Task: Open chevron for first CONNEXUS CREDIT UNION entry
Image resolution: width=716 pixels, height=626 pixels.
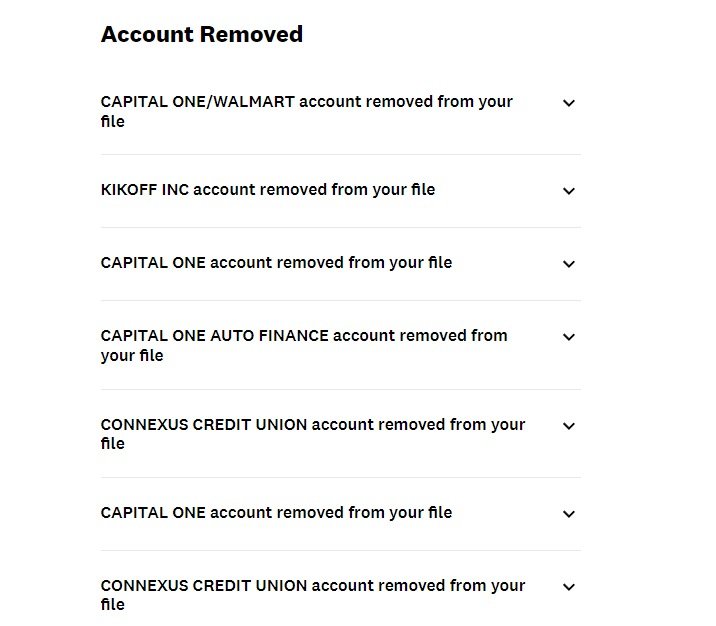Action: coord(569,426)
